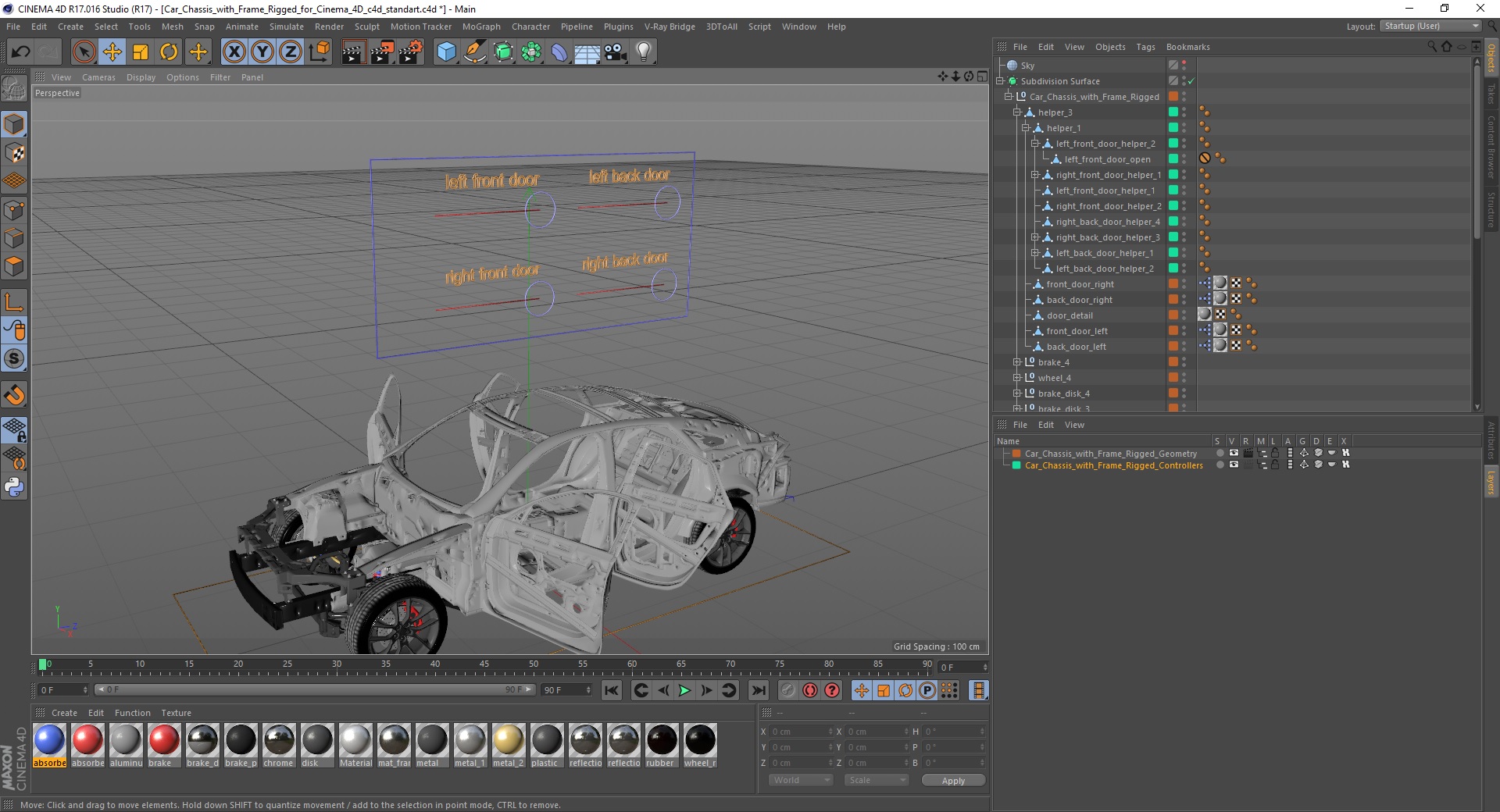Open Edit Render Settings icon

(411, 52)
